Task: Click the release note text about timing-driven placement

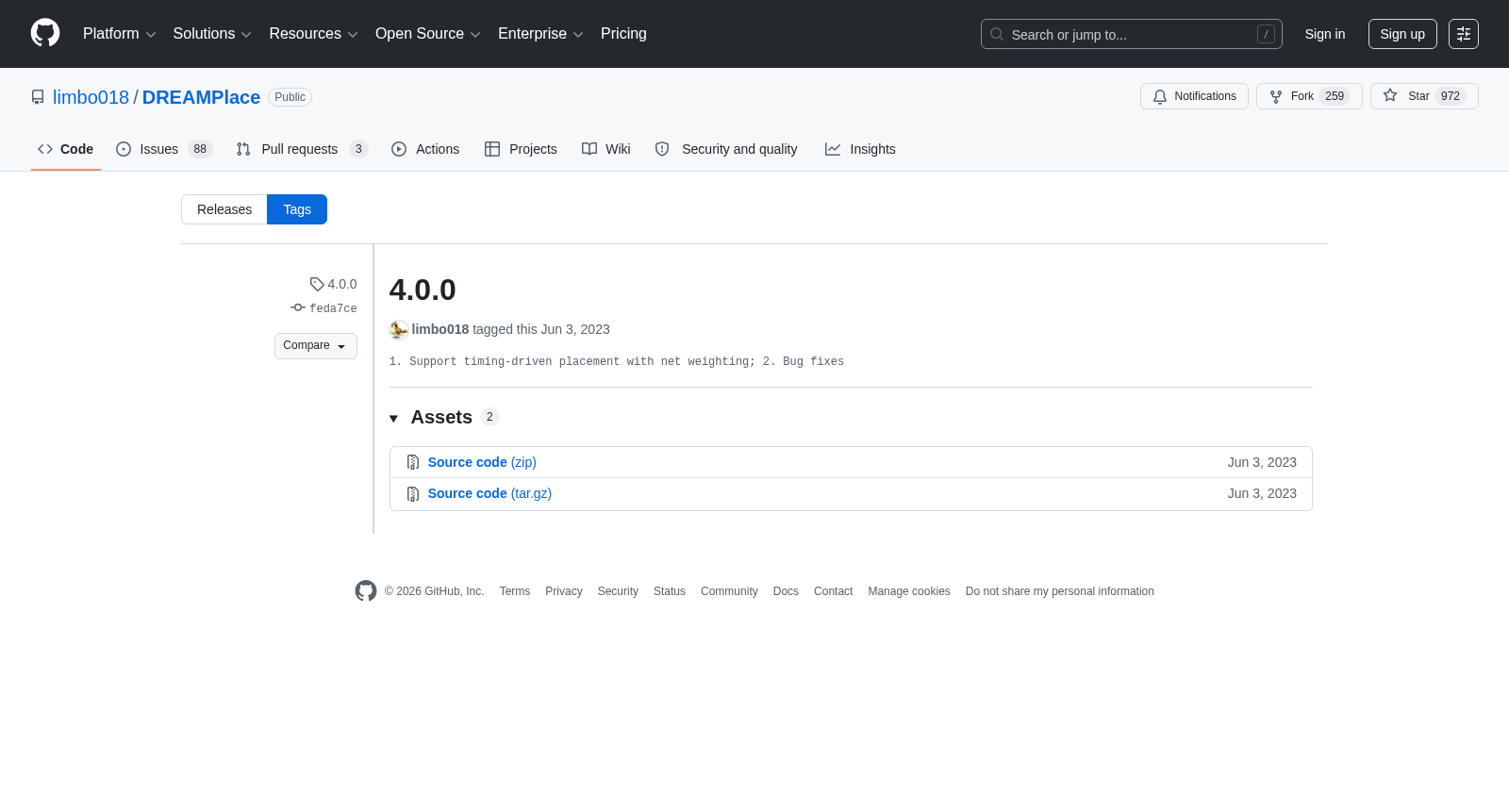Action: coord(617,361)
